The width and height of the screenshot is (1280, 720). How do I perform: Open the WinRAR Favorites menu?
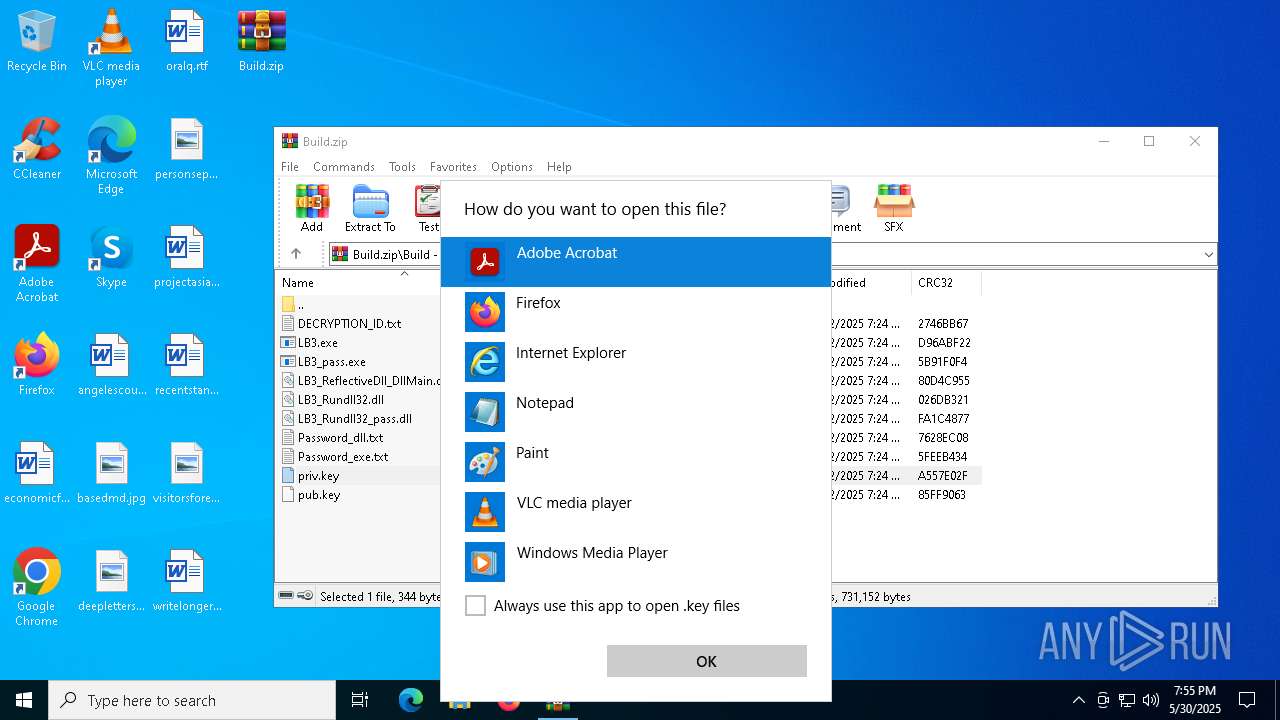(453, 167)
